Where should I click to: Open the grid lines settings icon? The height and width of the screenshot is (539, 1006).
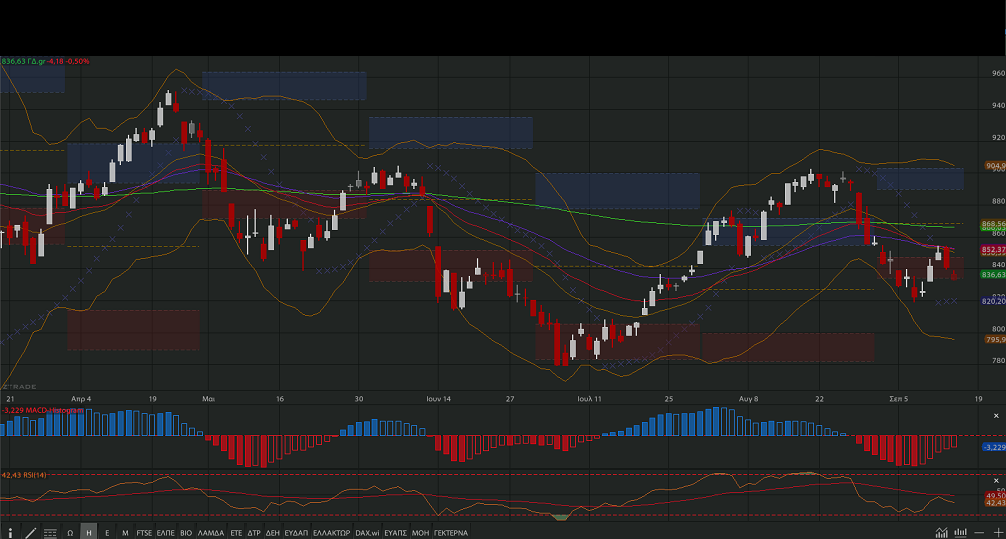tap(50, 533)
